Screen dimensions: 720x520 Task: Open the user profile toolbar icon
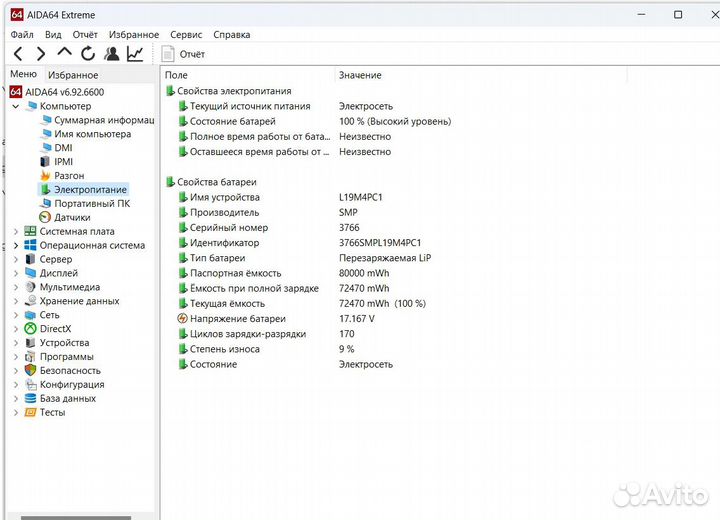click(111, 54)
